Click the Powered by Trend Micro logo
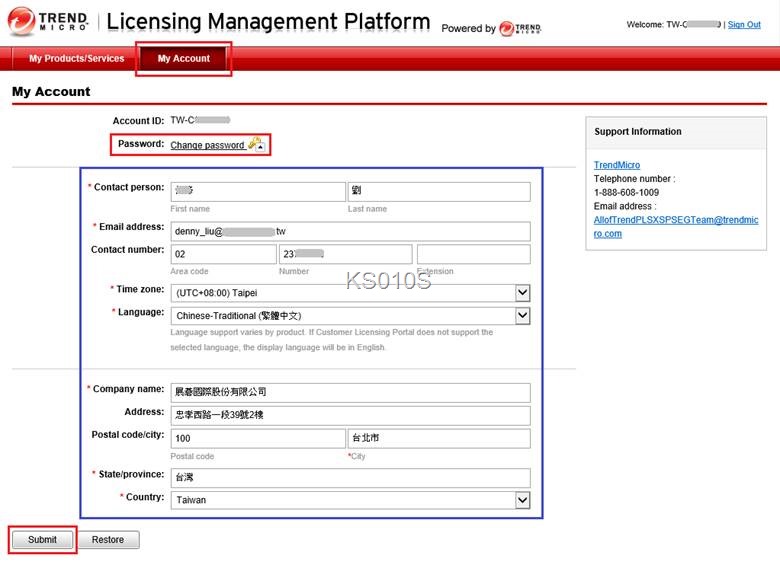This screenshot has height=565, width=780. [x=520, y=28]
